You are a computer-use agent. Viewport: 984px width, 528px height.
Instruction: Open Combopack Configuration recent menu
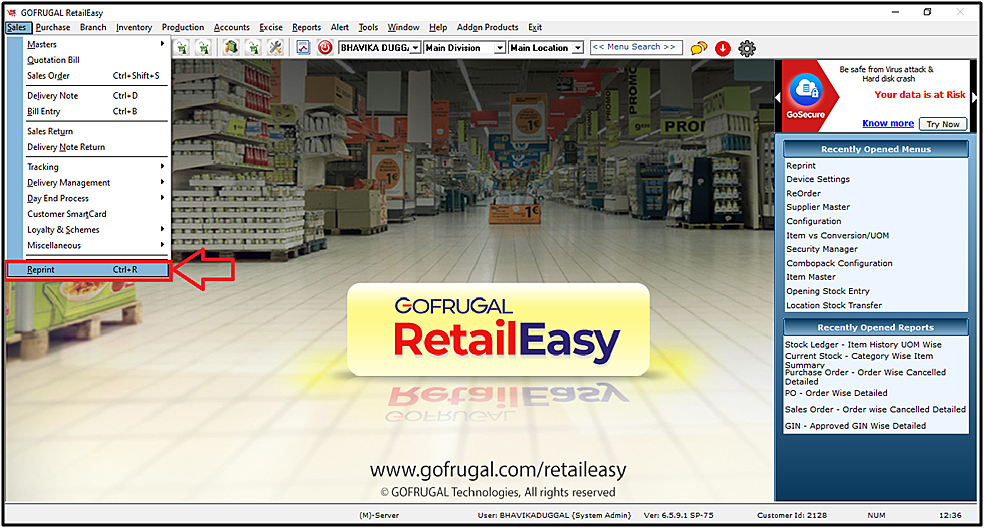[x=839, y=263]
